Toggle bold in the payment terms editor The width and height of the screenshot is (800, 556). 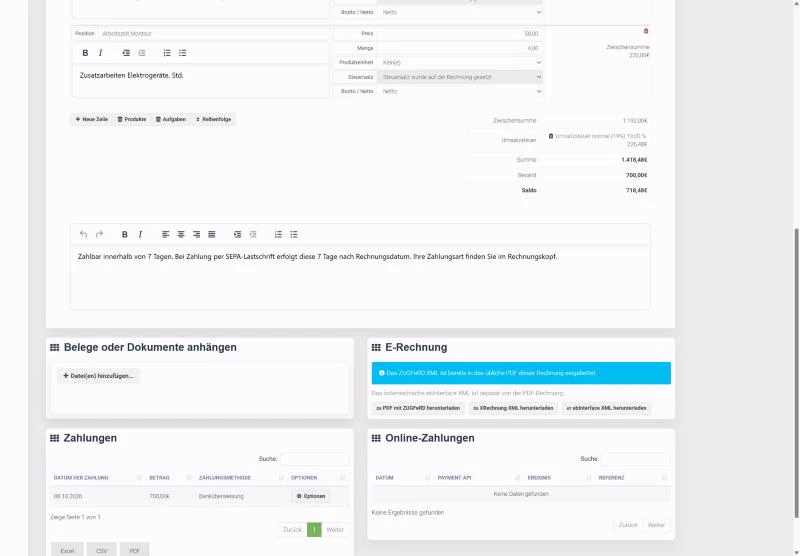pos(124,234)
